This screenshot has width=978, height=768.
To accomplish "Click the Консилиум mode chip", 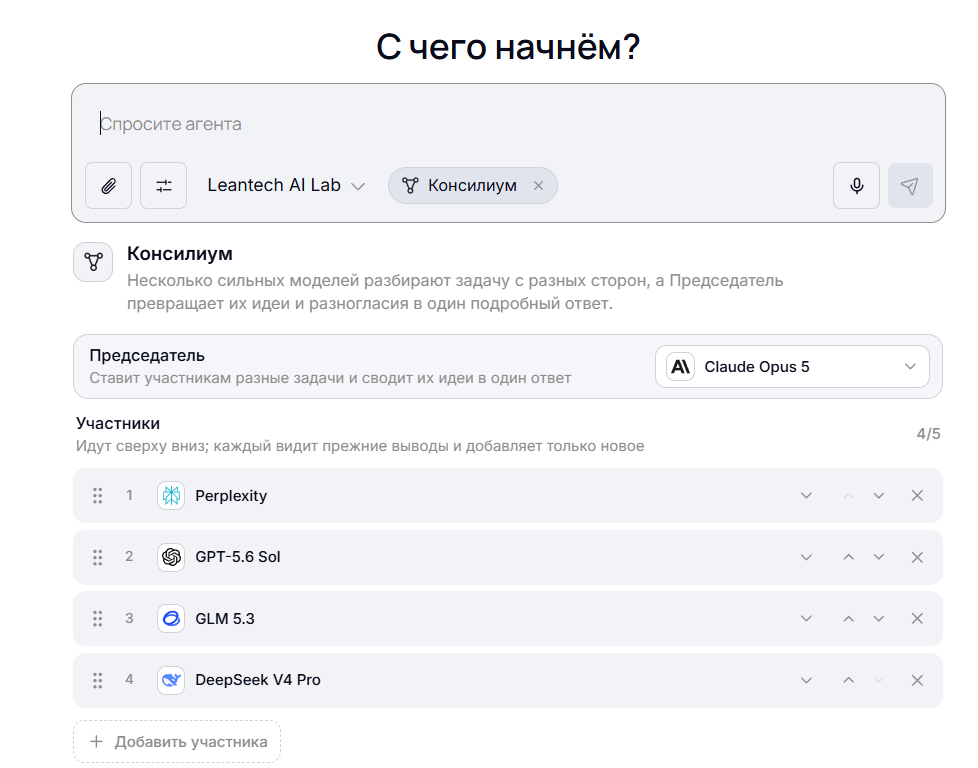I will pyautogui.click(x=472, y=185).
